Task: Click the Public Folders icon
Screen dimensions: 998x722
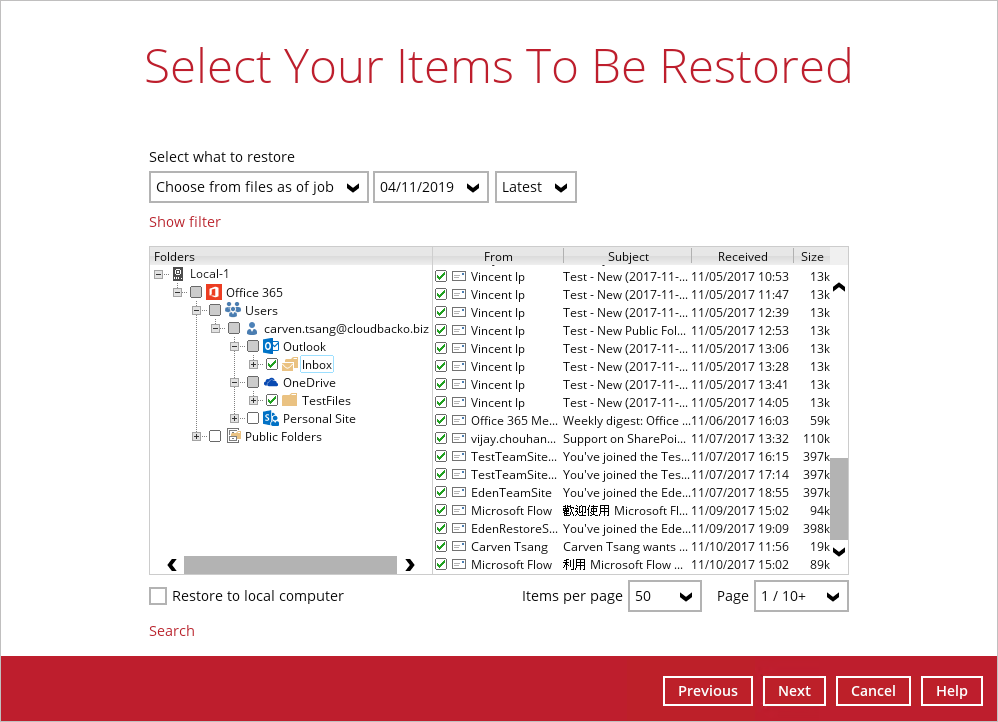Action: point(233,437)
